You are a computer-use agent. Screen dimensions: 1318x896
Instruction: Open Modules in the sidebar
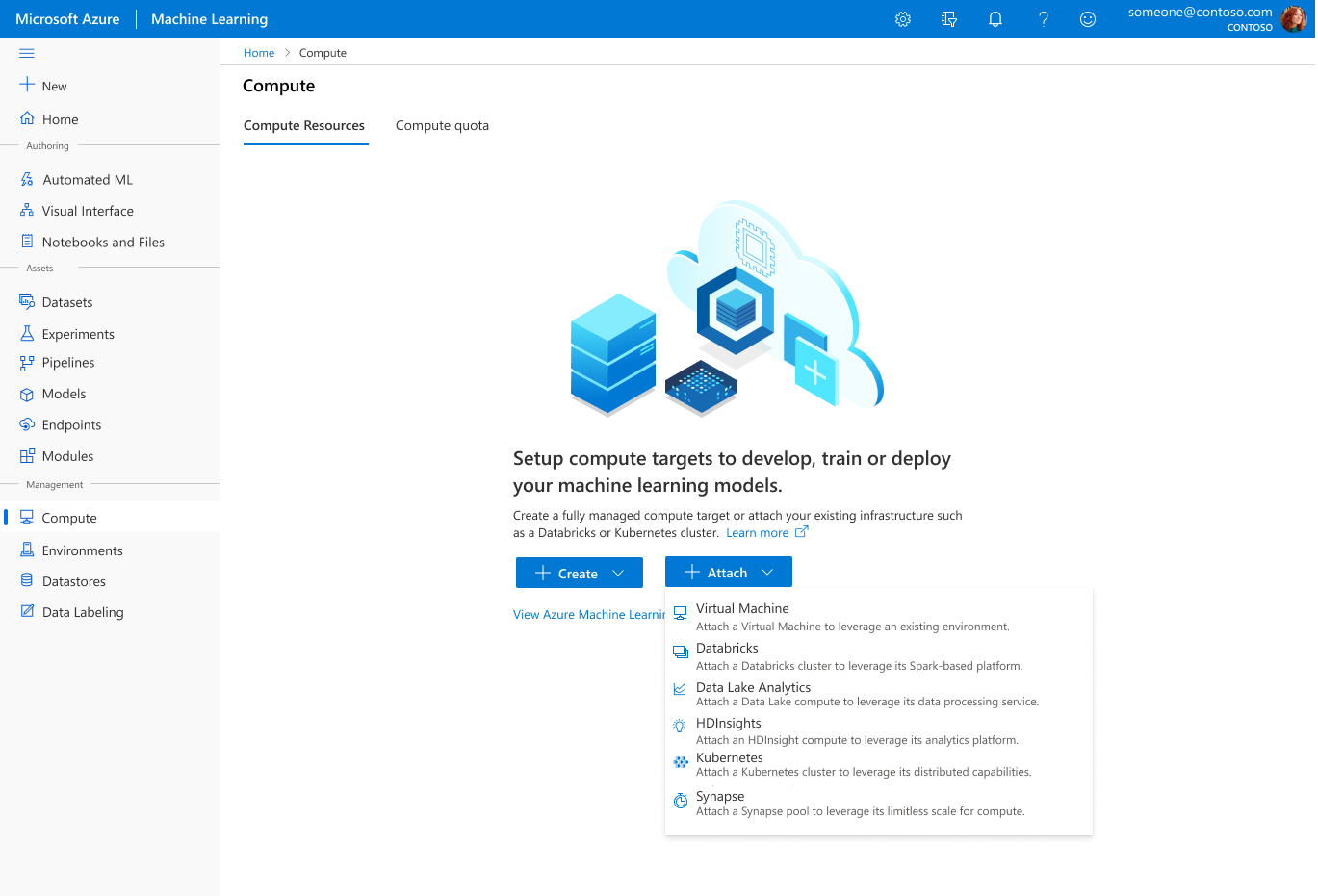pos(67,456)
